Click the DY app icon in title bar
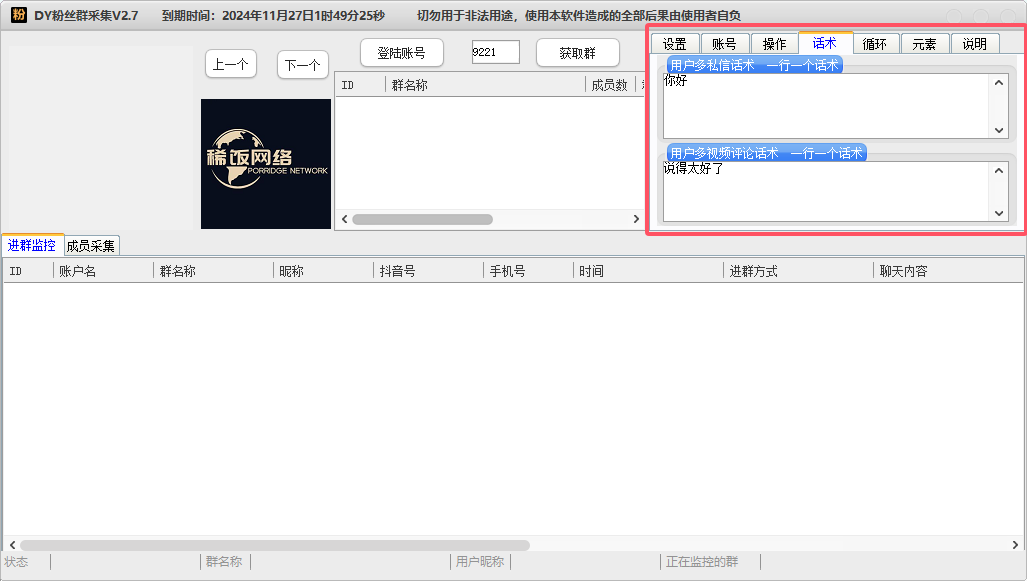This screenshot has width=1027, height=581. point(18,15)
